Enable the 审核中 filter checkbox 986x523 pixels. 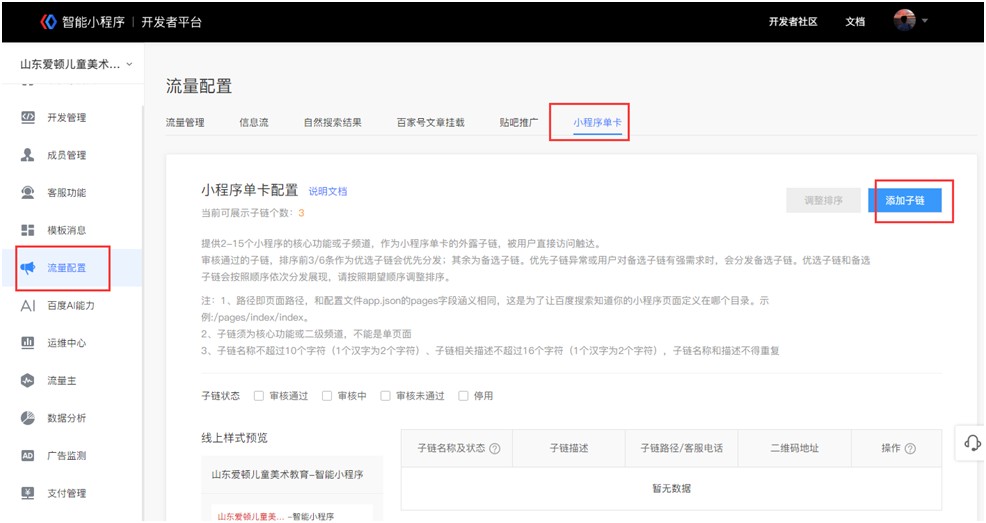[327, 396]
